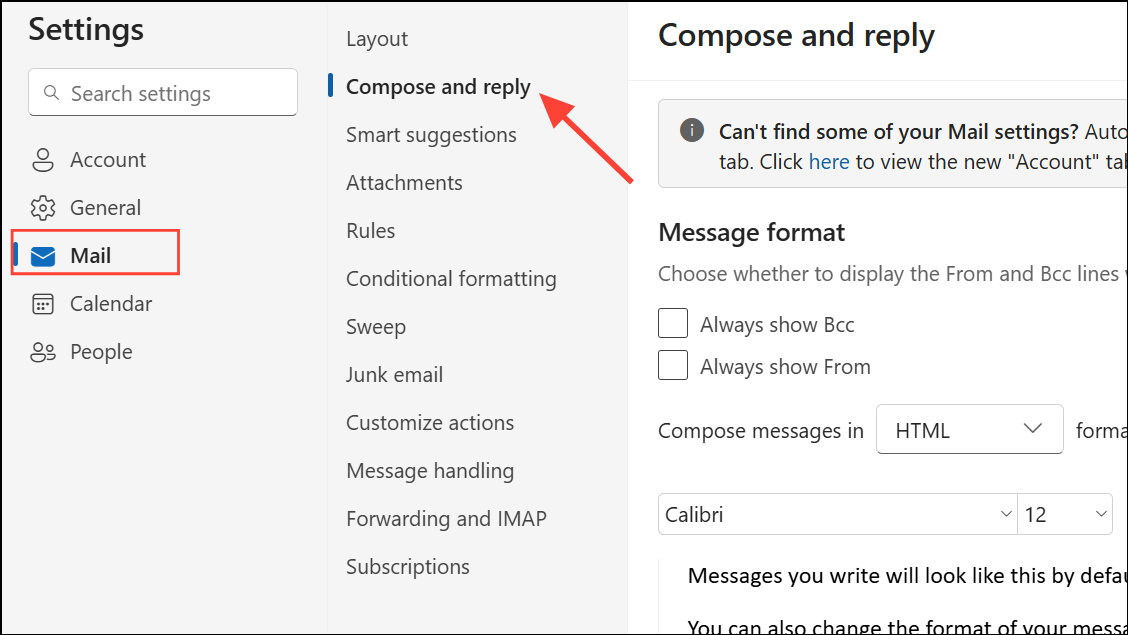Screen dimensions: 1128x635
Task: Expand the font size dropdown showing 12
Action: pyautogui.click(x=1066, y=513)
